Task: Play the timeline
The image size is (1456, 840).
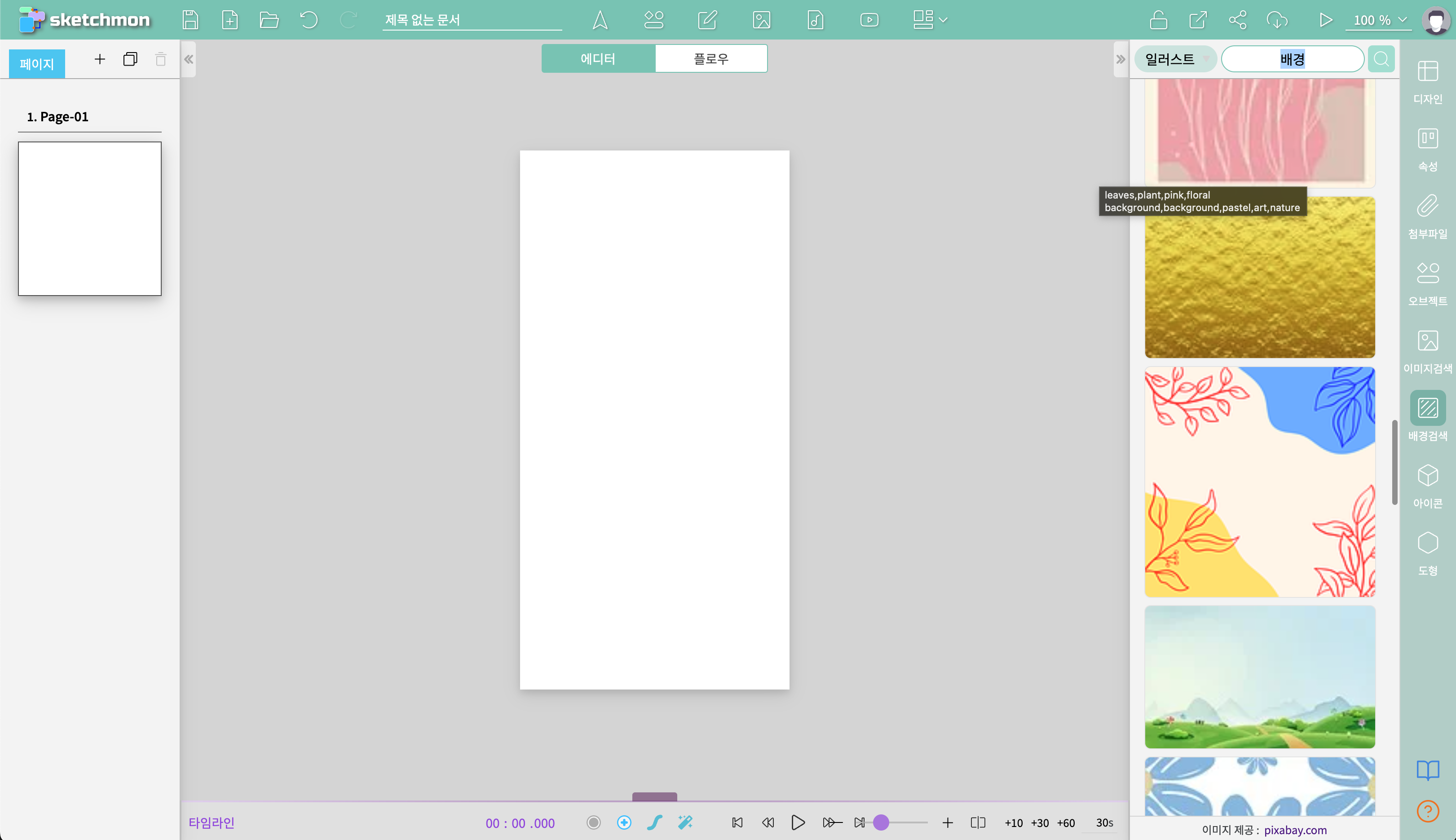Action: point(798,822)
